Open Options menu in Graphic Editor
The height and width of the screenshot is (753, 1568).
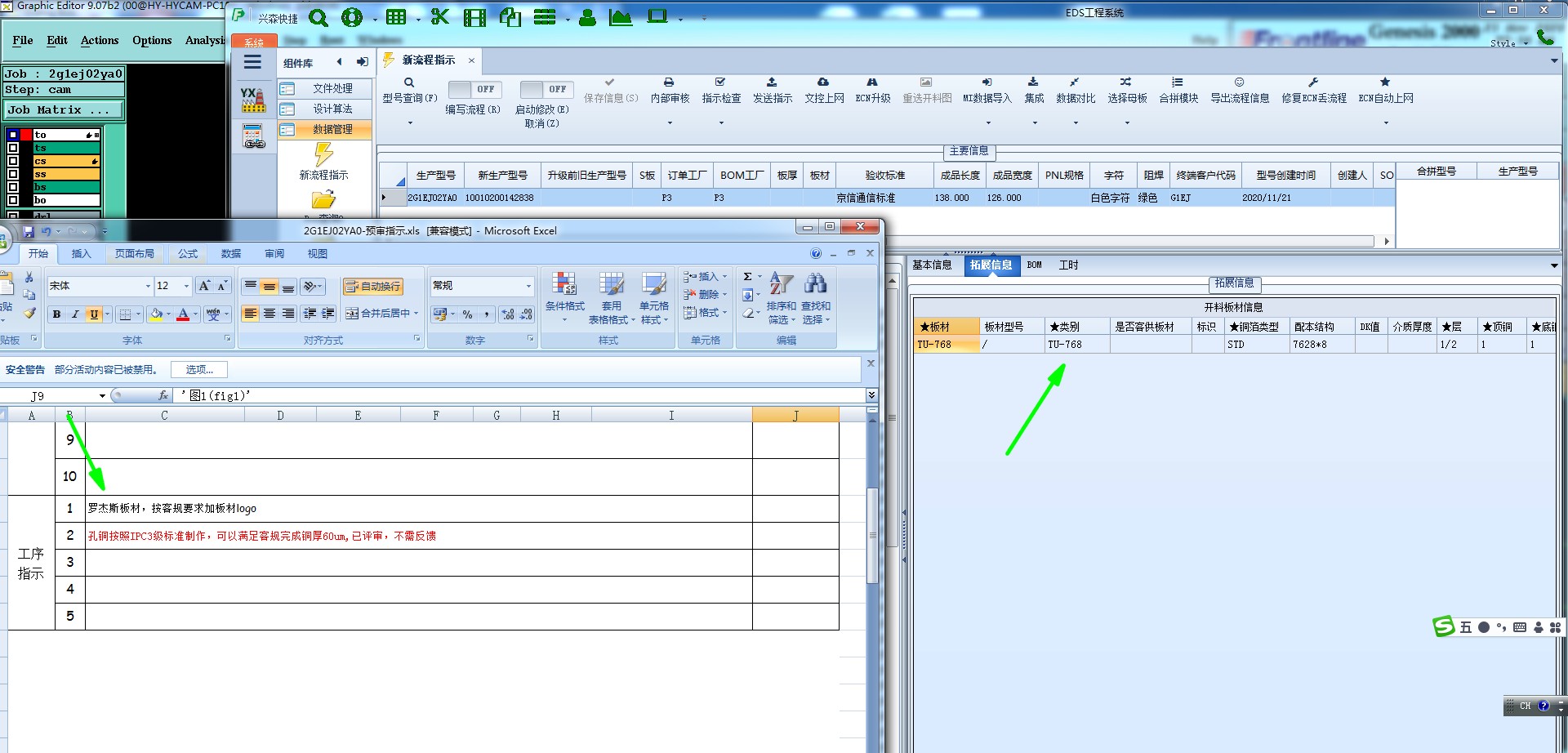tap(152, 40)
